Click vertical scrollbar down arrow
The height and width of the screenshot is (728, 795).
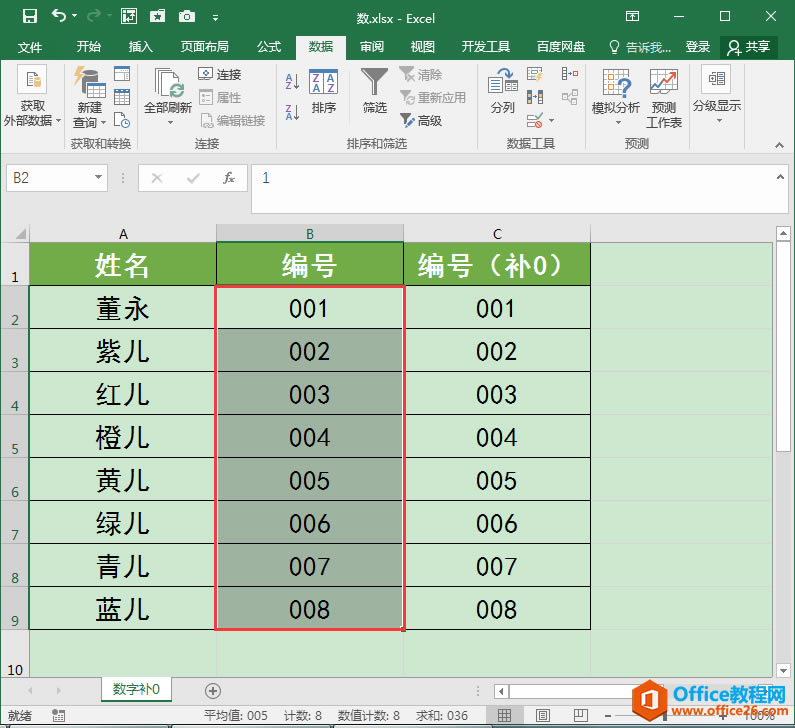[x=783, y=670]
